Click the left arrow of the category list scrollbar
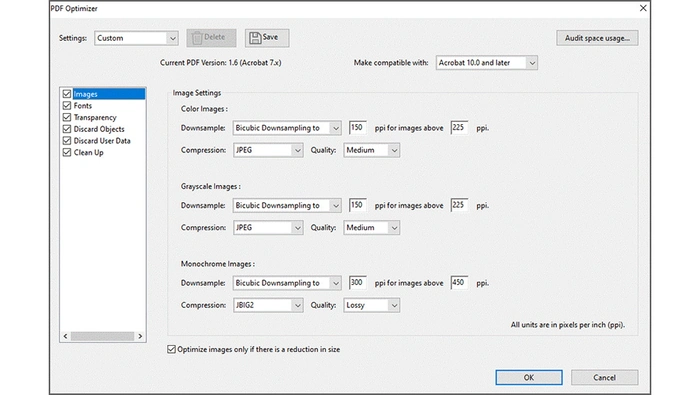 (66, 336)
